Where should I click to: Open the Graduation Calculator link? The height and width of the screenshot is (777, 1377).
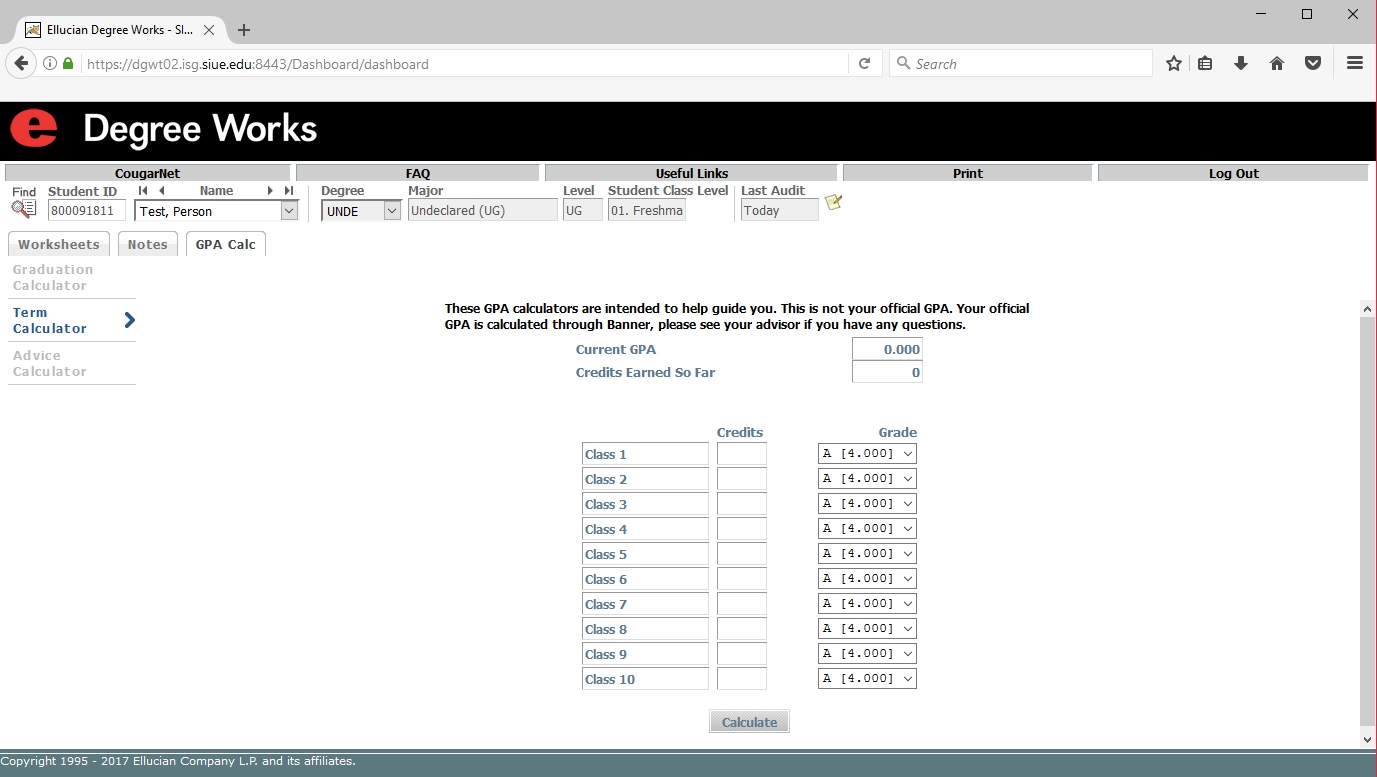click(x=53, y=278)
